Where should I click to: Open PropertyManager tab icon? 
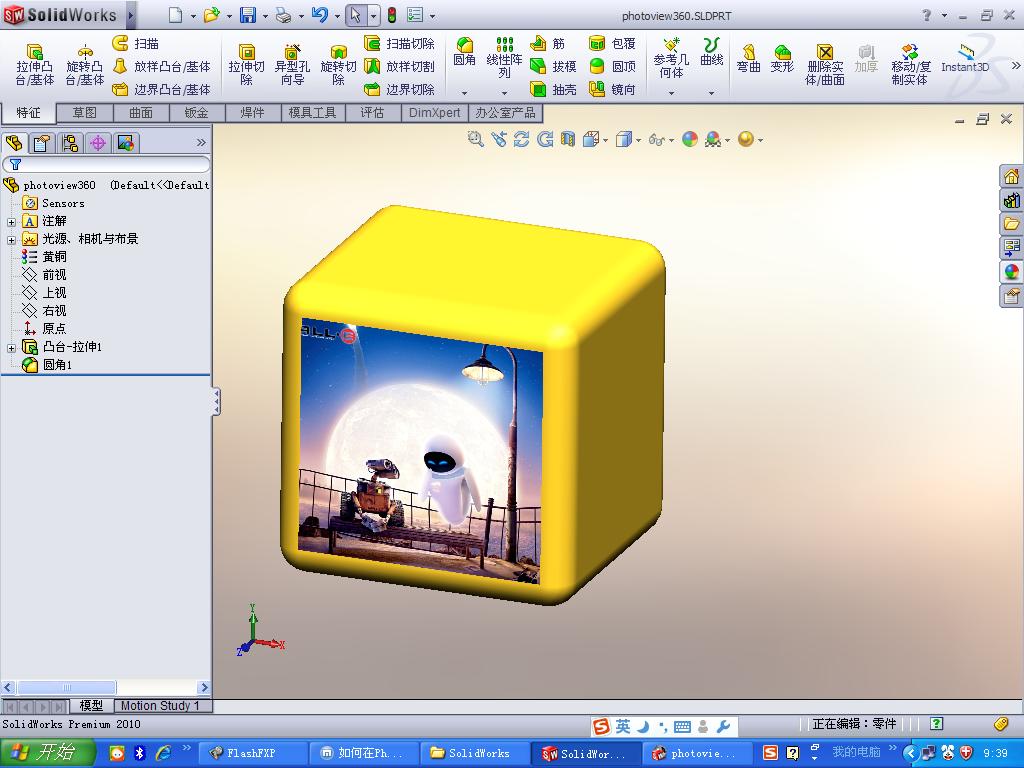(x=42, y=142)
